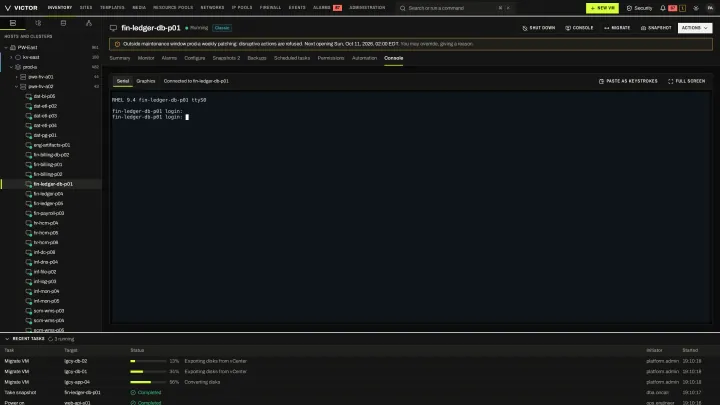Switch to Graphics console tab
Viewport: 720px width, 405px height.
click(146, 81)
